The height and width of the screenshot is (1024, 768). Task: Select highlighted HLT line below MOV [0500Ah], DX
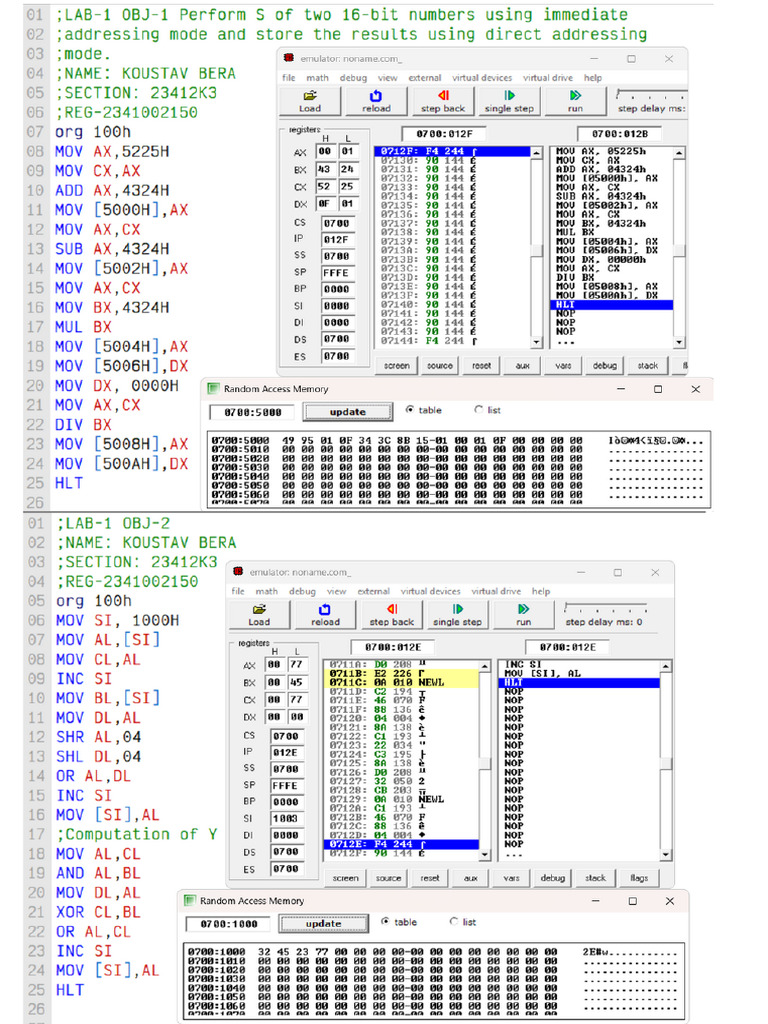[612, 305]
